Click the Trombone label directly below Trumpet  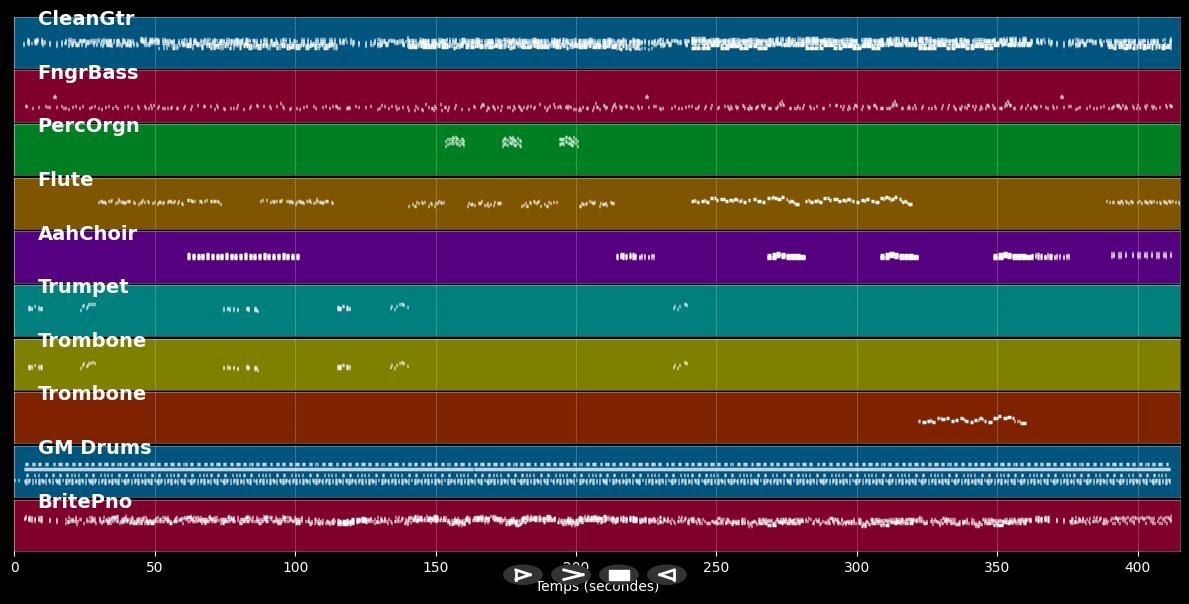[92, 341]
